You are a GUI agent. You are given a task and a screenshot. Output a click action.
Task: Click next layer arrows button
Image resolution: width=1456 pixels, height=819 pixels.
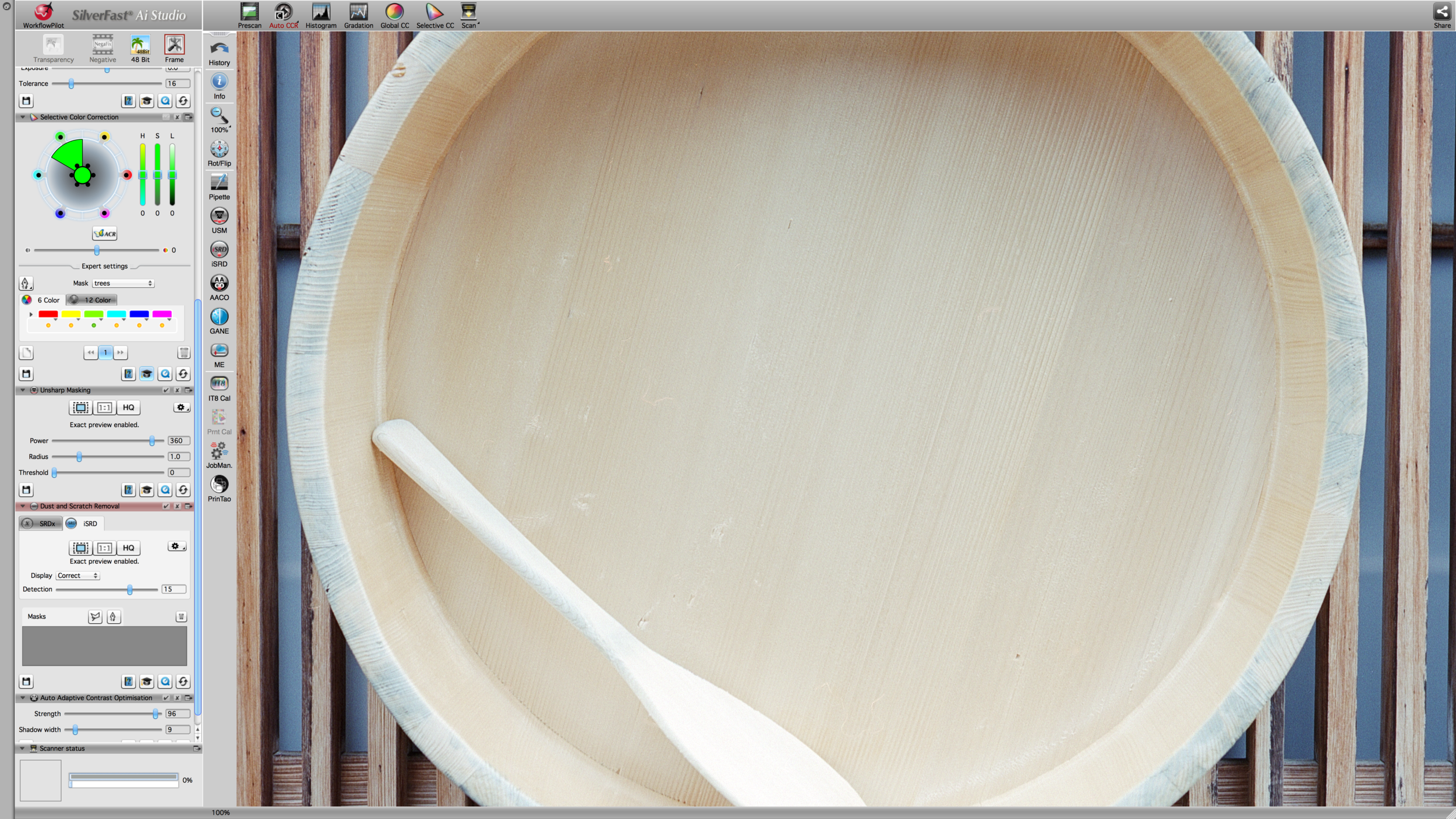(120, 352)
